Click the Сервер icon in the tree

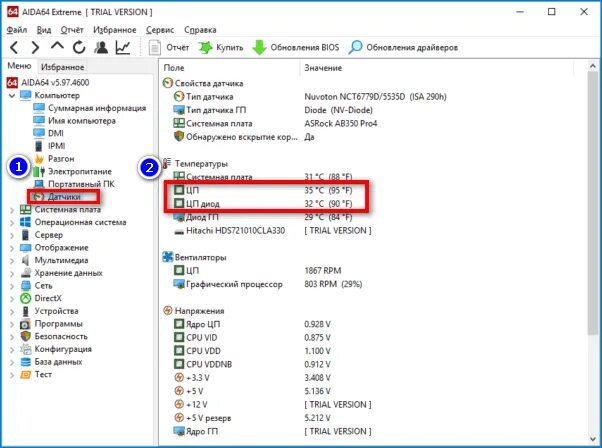coord(25,235)
